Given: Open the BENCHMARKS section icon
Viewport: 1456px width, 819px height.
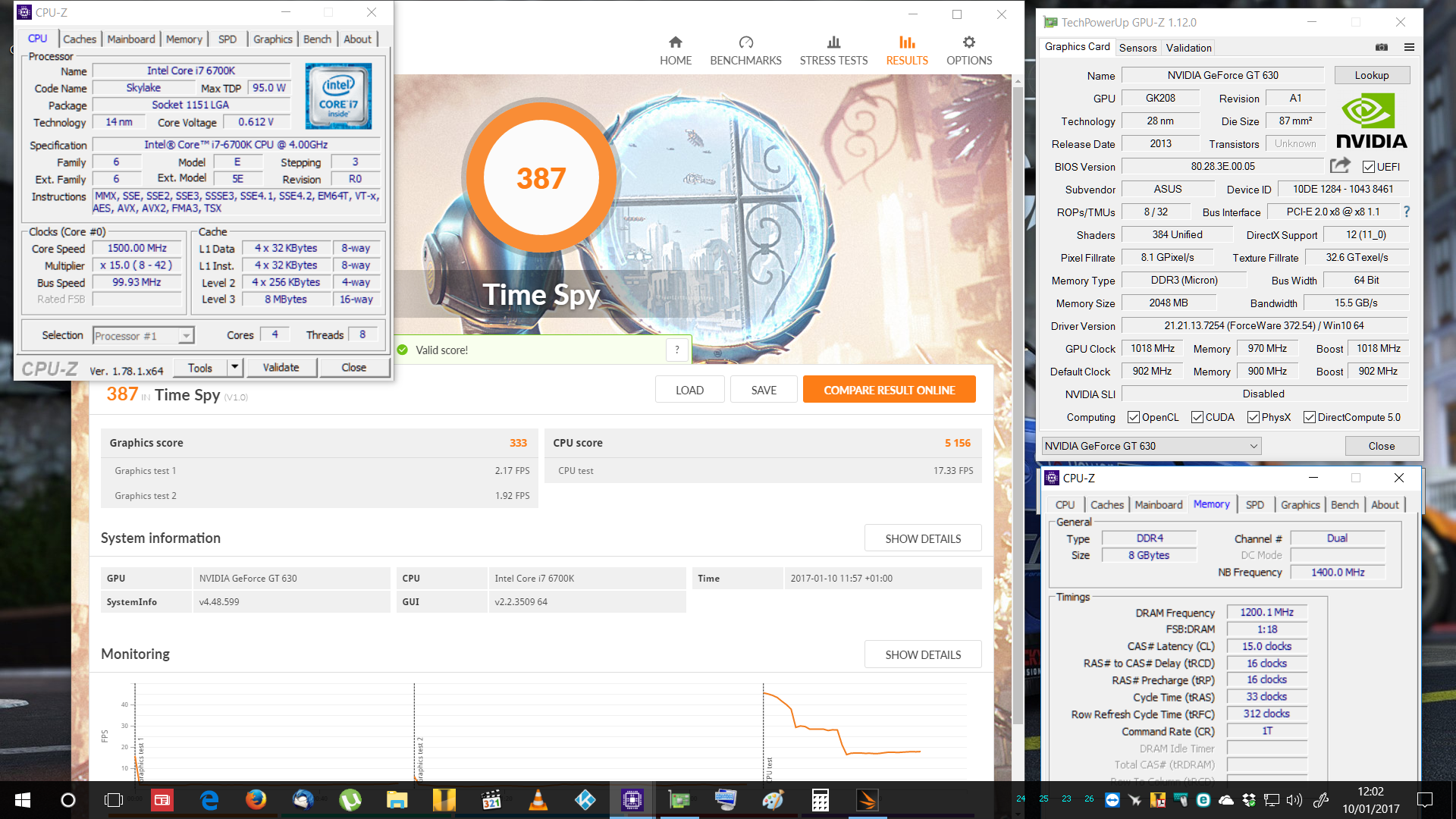Looking at the screenshot, I should click(745, 42).
